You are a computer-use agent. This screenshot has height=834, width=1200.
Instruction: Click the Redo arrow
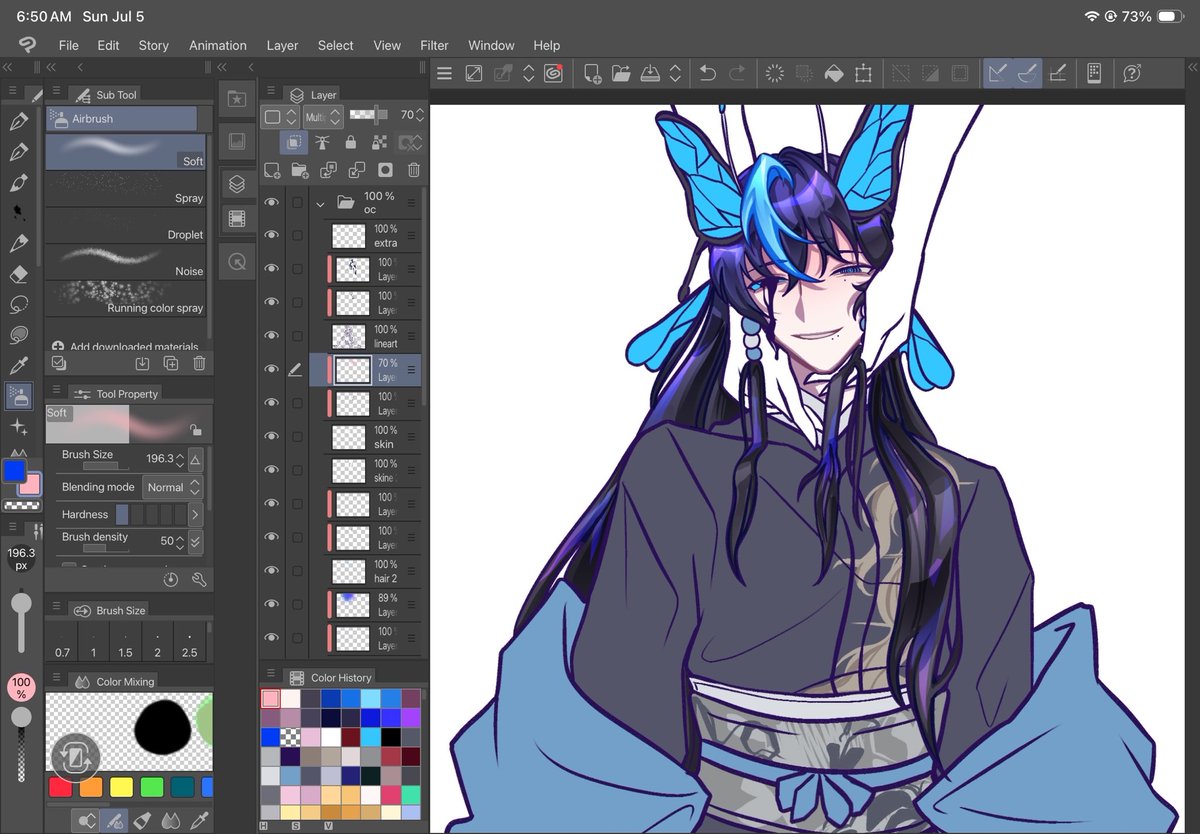pos(737,73)
